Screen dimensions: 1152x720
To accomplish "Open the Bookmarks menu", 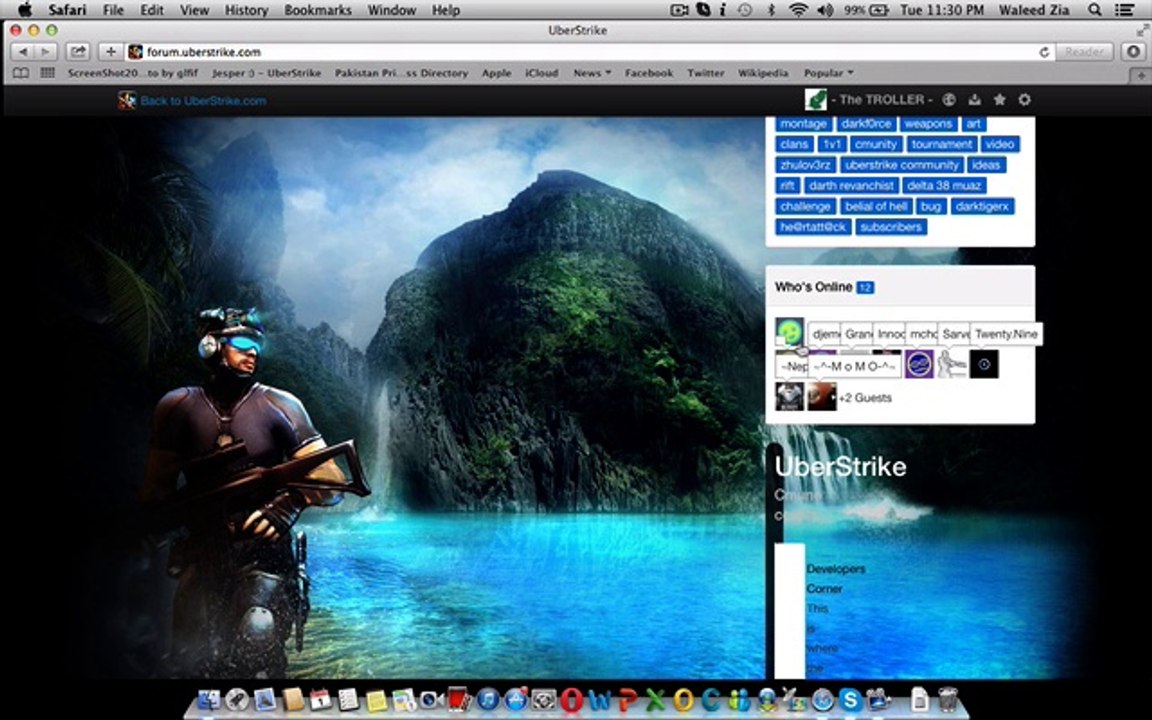I will [317, 10].
